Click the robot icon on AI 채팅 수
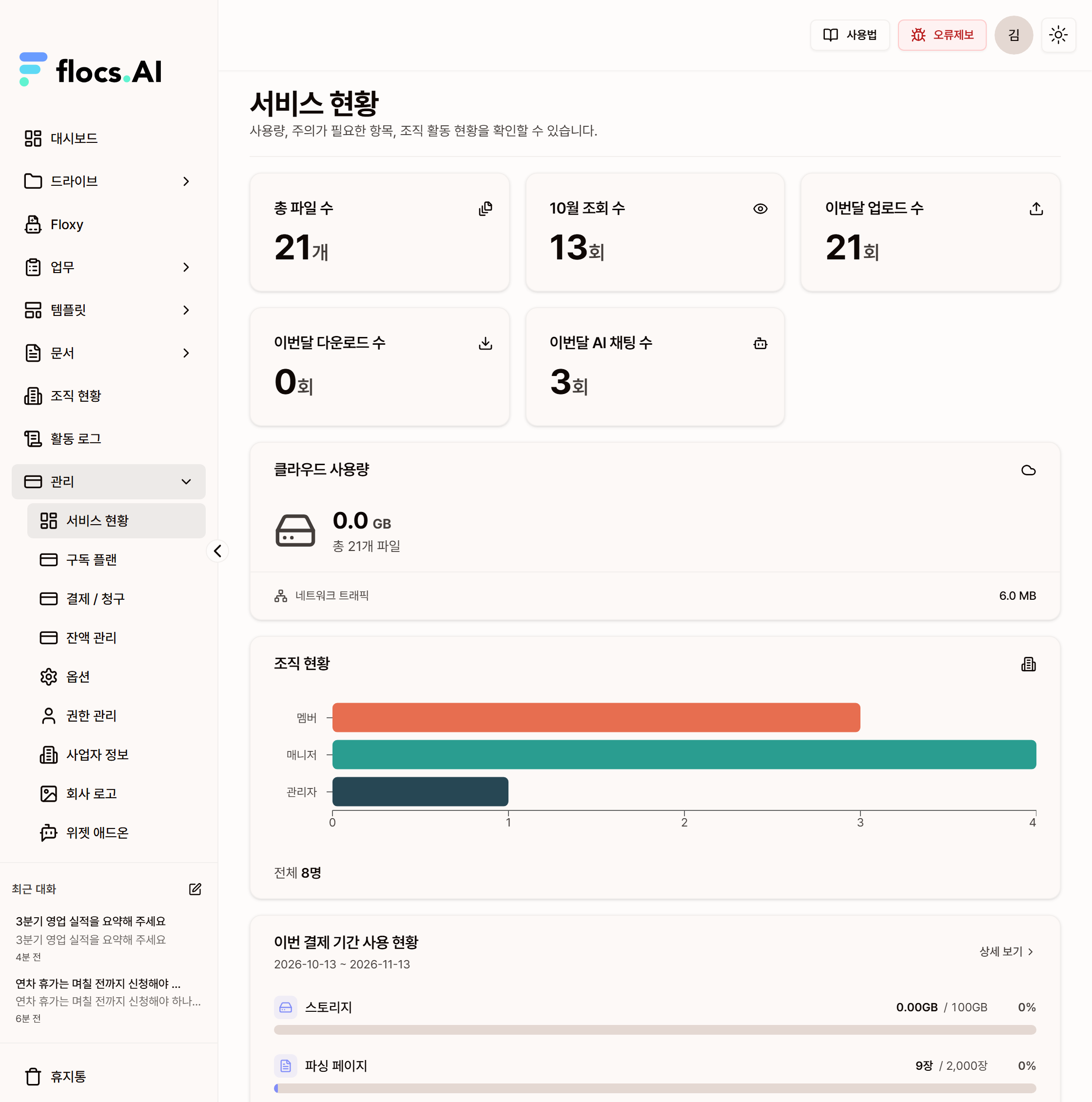 click(760, 343)
